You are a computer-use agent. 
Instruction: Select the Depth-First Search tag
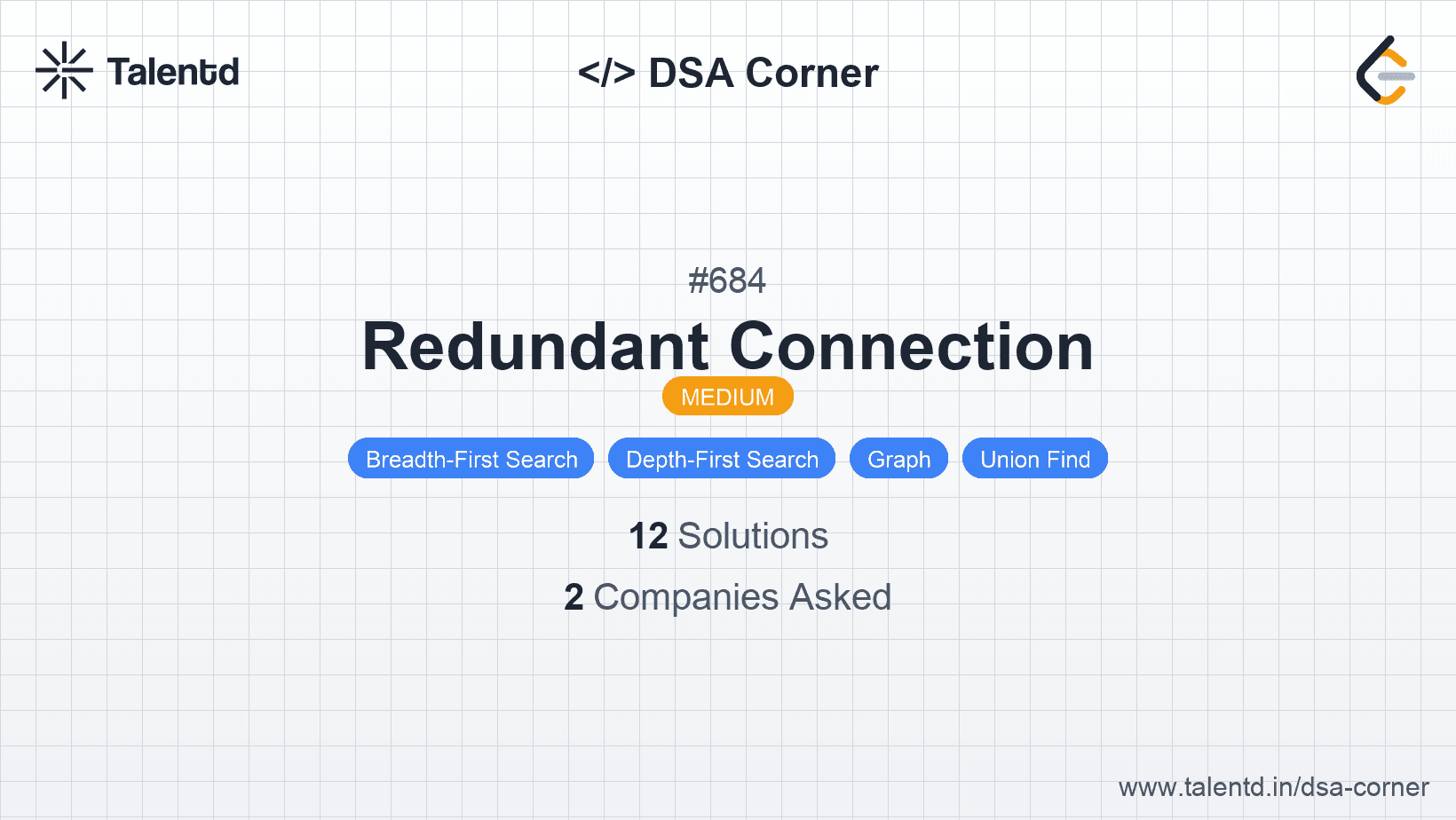point(722,459)
